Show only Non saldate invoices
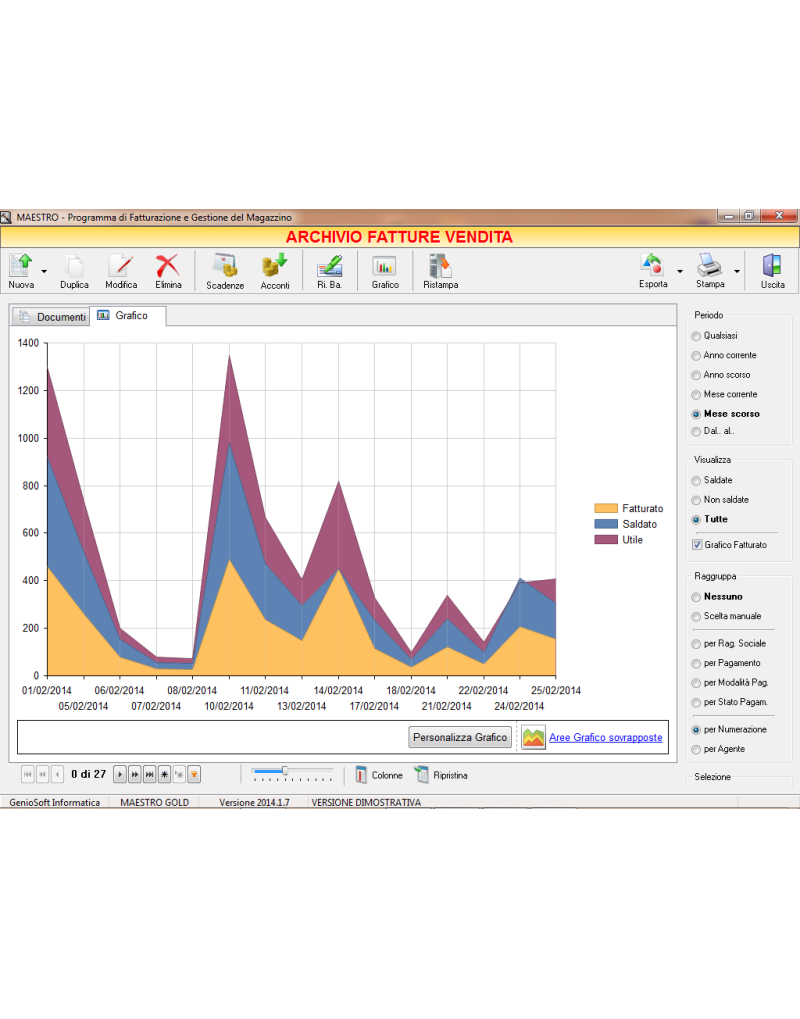Screen dimensions: 800x1019 [696, 500]
